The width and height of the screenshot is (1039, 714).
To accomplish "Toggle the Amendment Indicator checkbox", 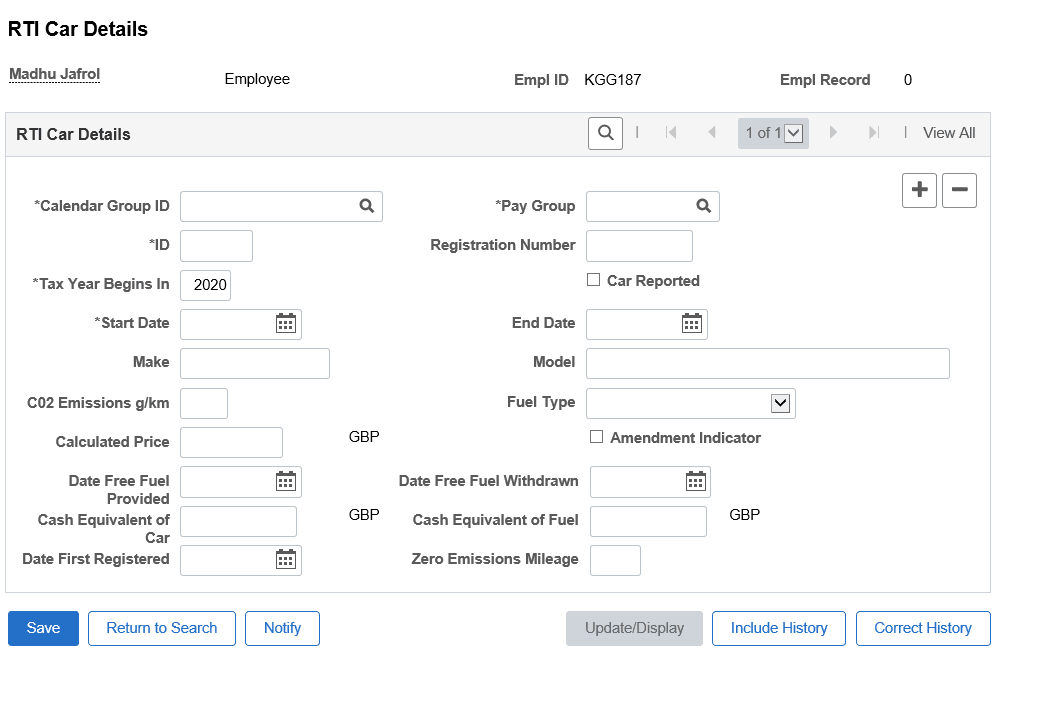I will [597, 437].
